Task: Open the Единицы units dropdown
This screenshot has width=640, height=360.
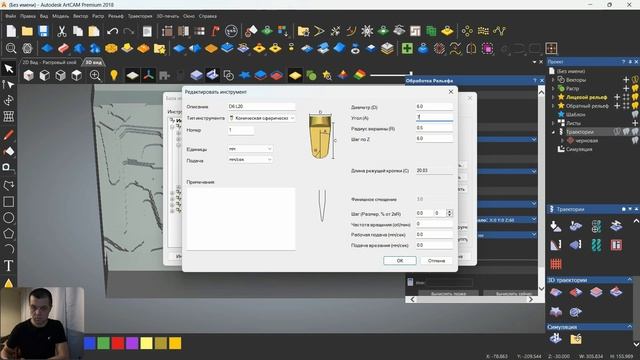Action: 250,149
